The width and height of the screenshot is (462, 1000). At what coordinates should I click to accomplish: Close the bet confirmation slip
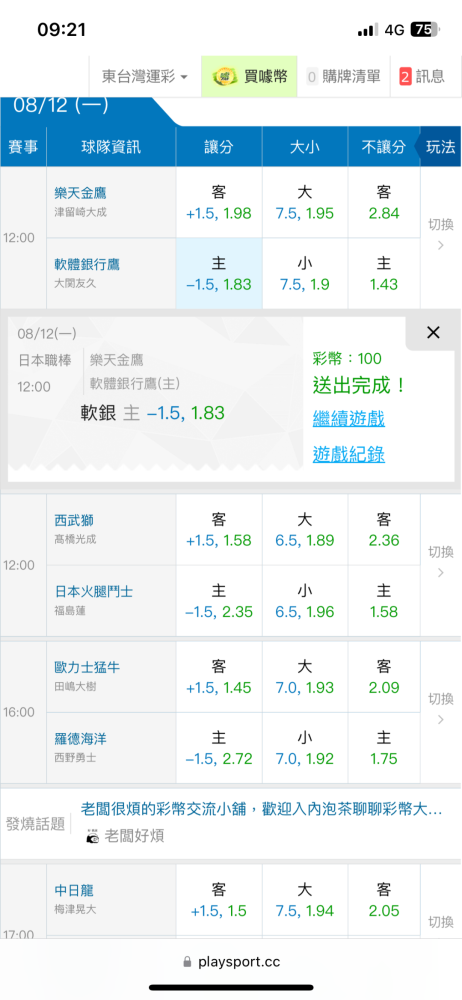click(433, 332)
